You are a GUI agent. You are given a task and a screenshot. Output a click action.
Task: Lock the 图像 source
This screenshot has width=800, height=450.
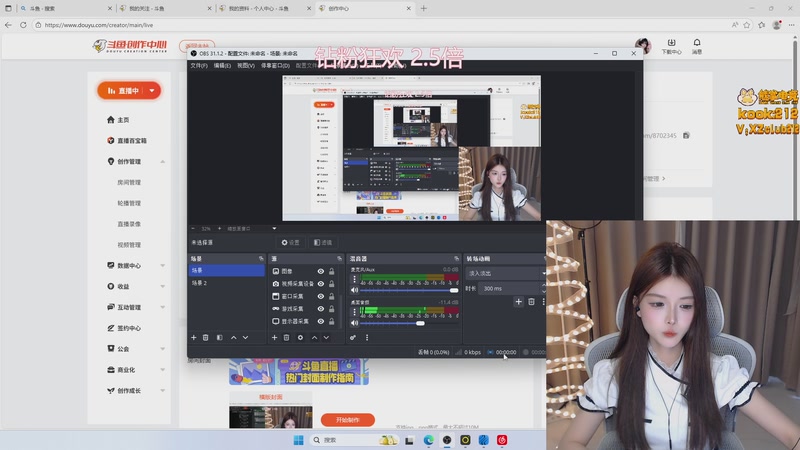pos(332,271)
